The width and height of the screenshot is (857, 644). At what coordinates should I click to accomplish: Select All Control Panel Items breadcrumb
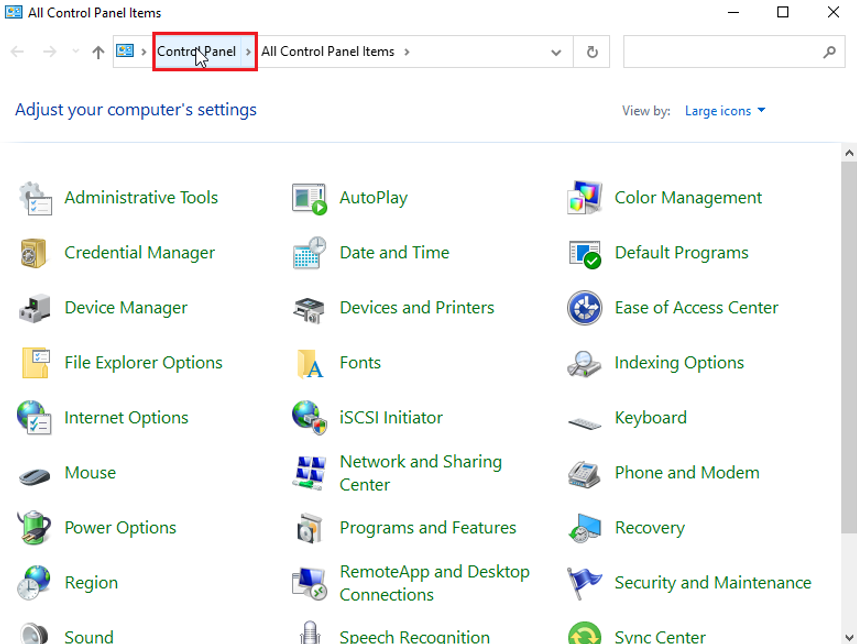(327, 52)
